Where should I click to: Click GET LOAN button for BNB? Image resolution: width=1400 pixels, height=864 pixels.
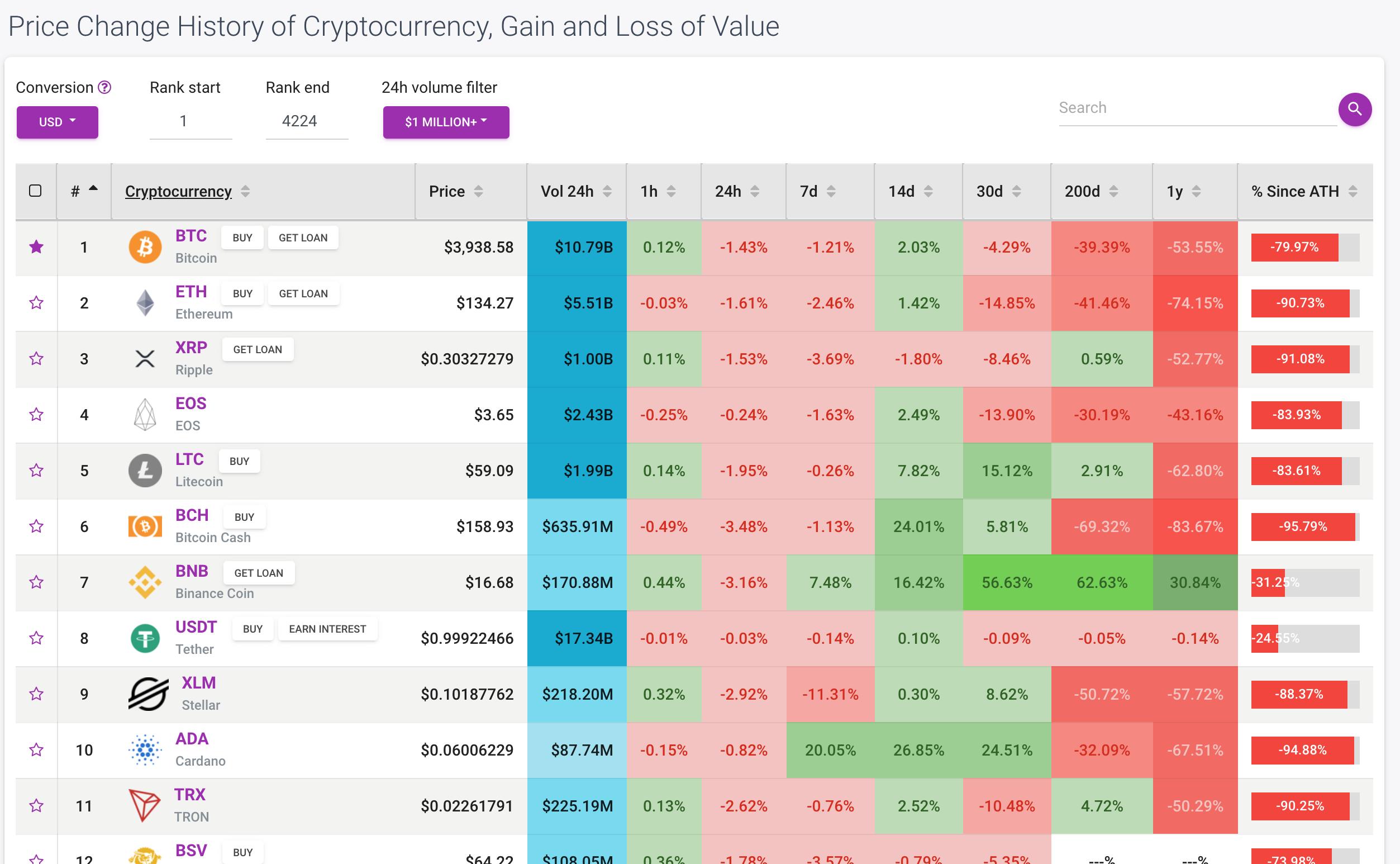click(259, 573)
